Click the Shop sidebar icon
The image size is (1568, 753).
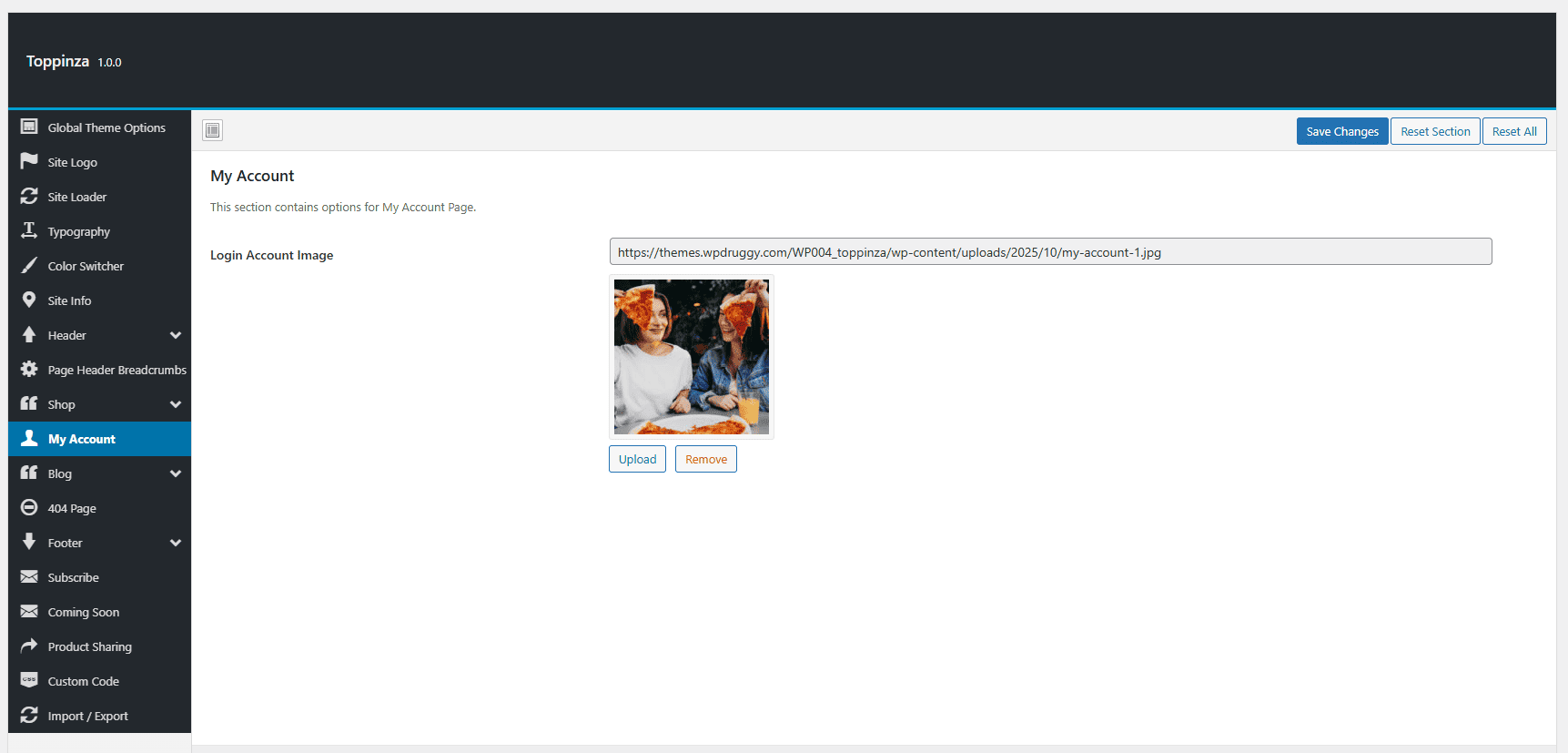(29, 403)
